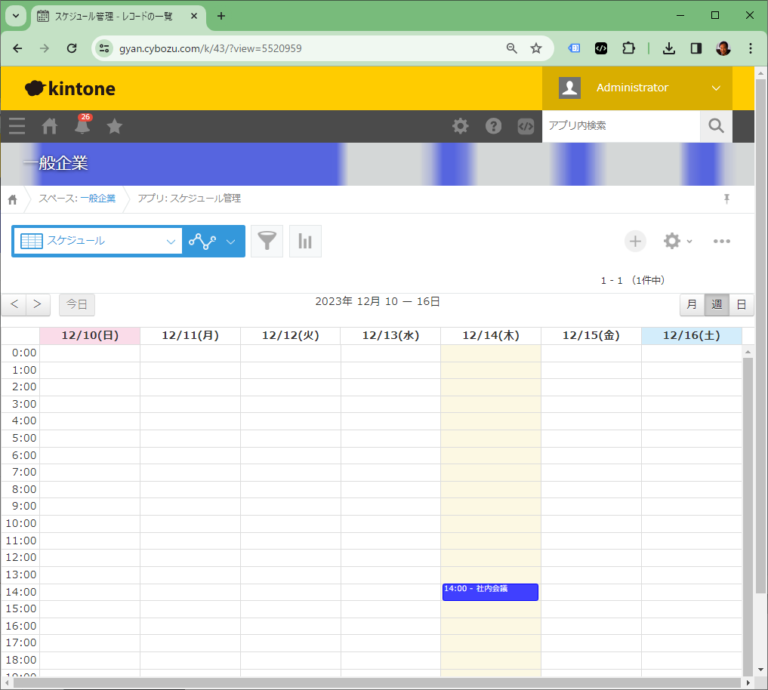The height and width of the screenshot is (690, 768).
Task: Open the スペース: 一般企業 breadcrumb link
Action: [x=77, y=199]
